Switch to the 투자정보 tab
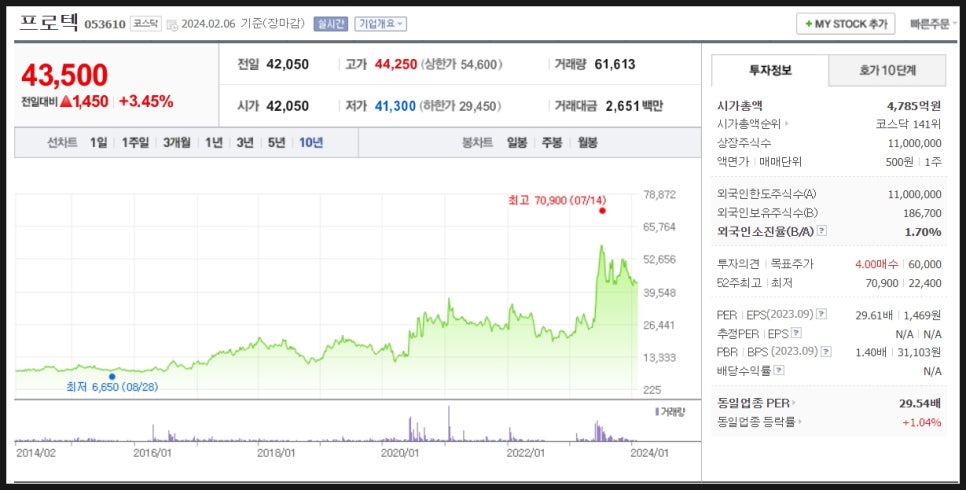Viewport: 966px width, 490px height. 770,70
